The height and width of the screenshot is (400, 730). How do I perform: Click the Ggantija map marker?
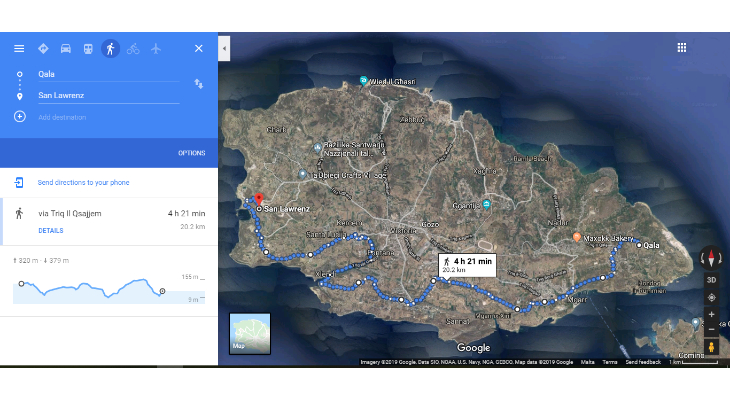[487, 204]
